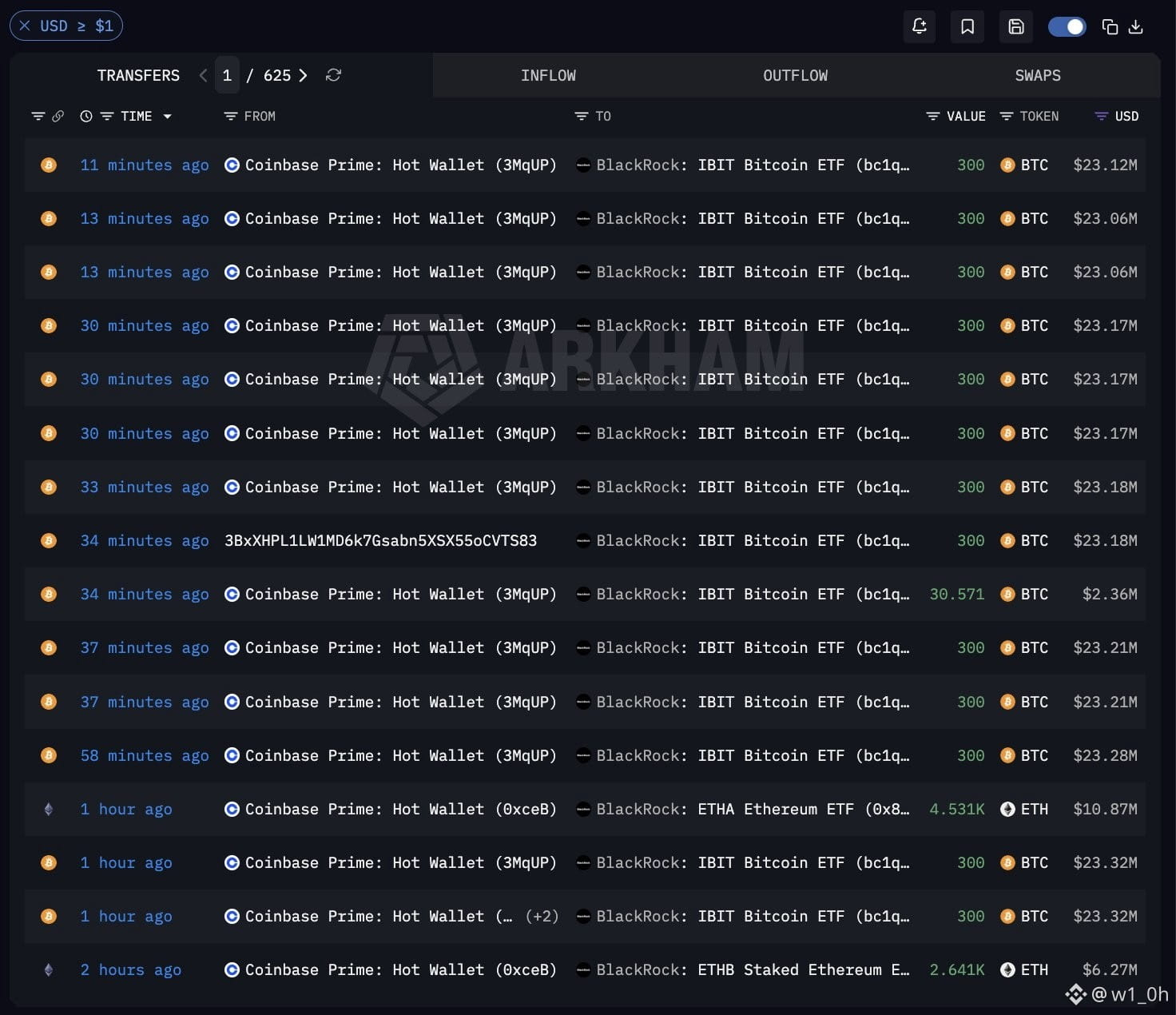Click the ETH token icon in the $10.87M row
This screenshot has height=1015, width=1176.
point(1007,810)
